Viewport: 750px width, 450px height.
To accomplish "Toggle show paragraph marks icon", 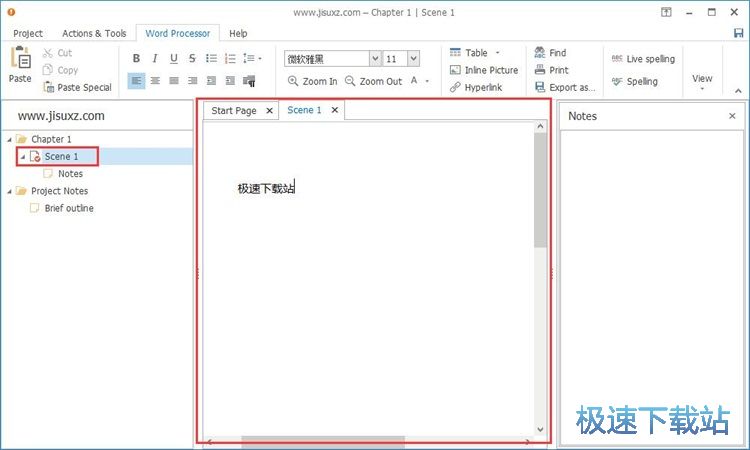I will pos(249,81).
